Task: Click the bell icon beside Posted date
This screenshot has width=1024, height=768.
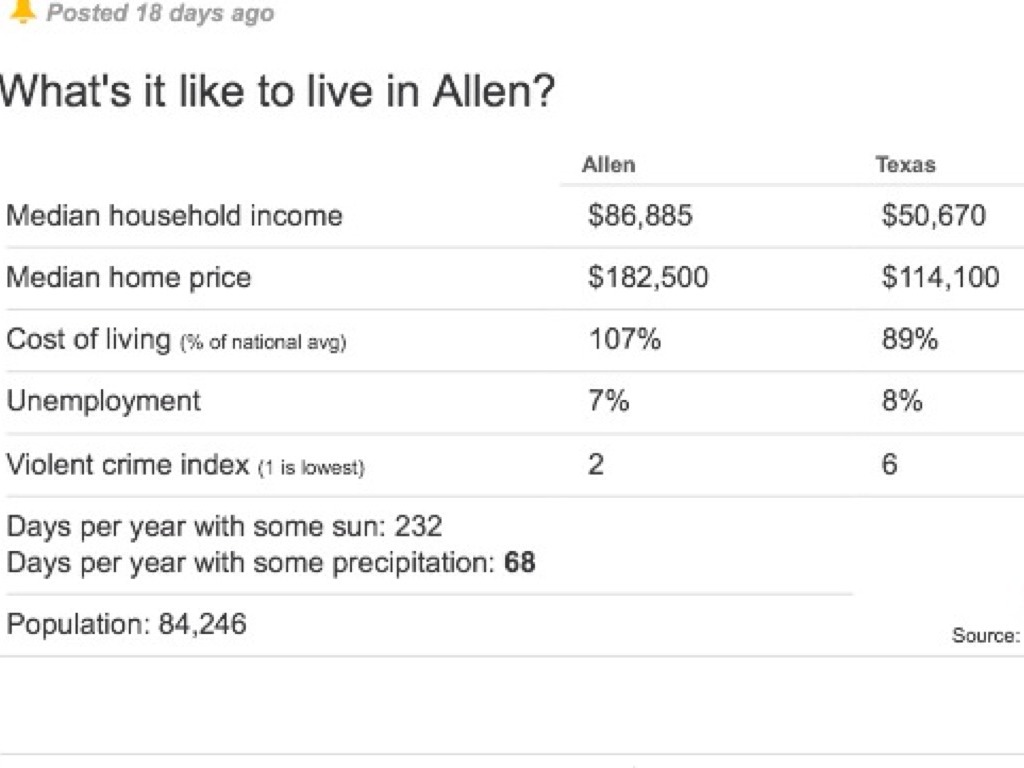Action: (21, 11)
